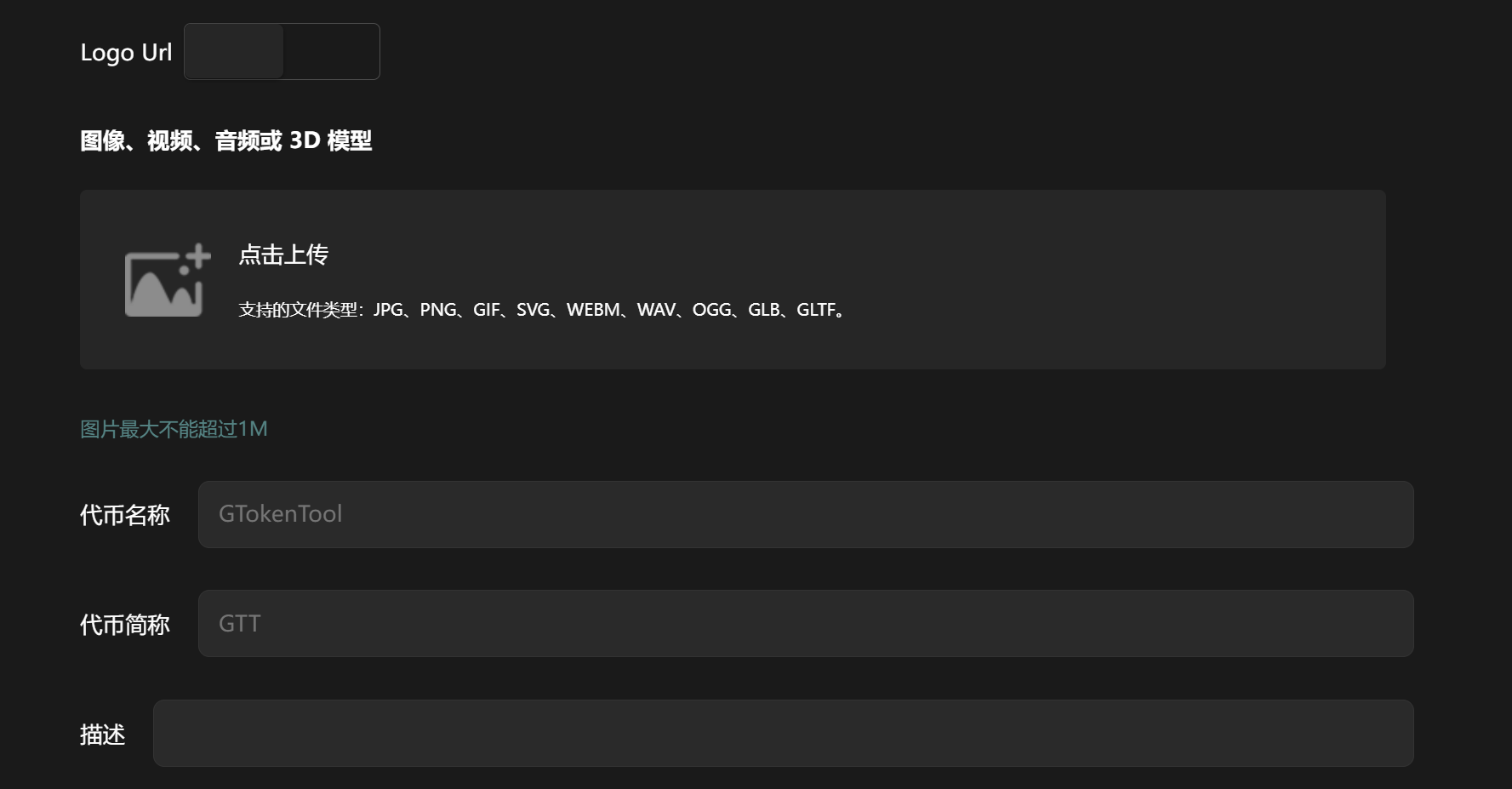This screenshot has height=789, width=1512.
Task: Click the 代币名称 label
Action: coord(124,515)
